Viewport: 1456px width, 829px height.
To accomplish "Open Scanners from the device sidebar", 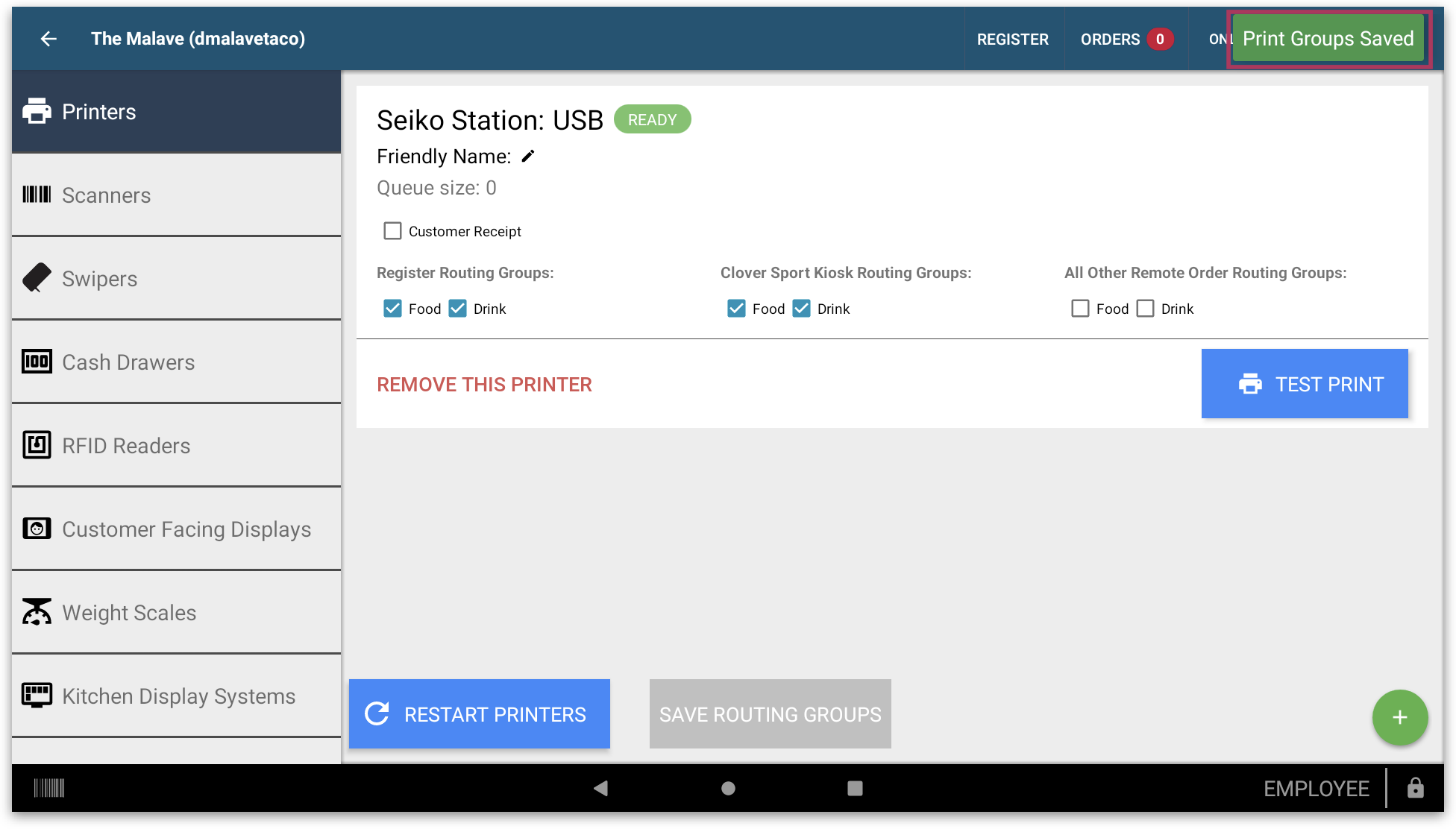I will tap(37, 195).
